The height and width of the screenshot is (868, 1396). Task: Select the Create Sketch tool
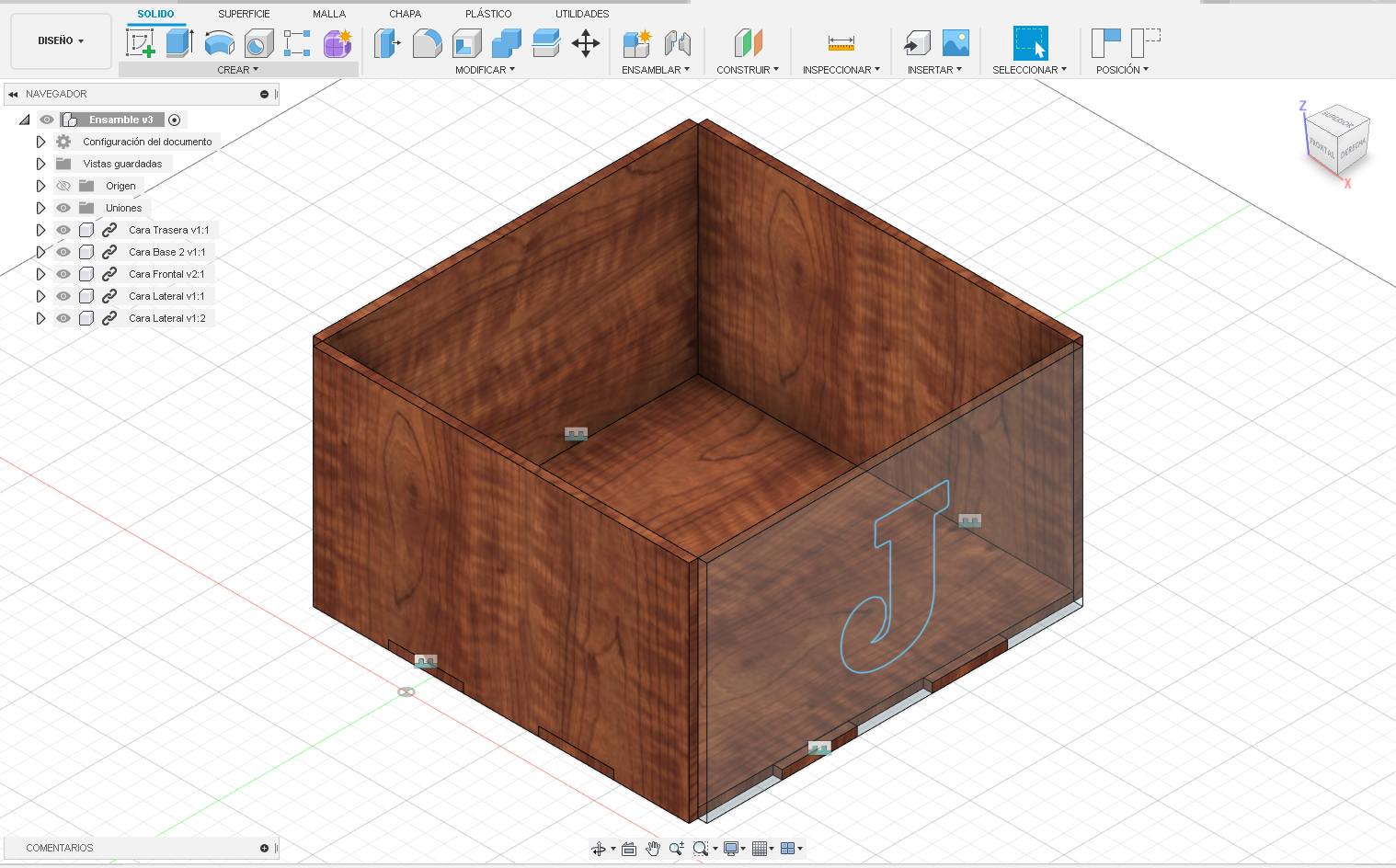coord(140,43)
